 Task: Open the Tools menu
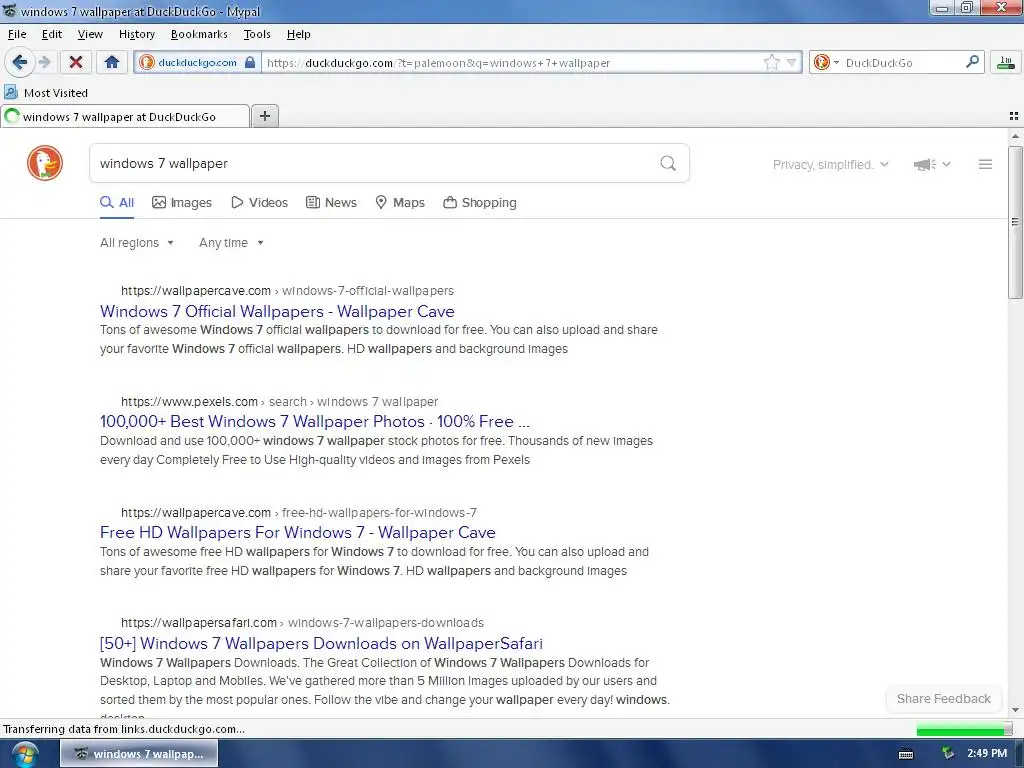pyautogui.click(x=257, y=34)
